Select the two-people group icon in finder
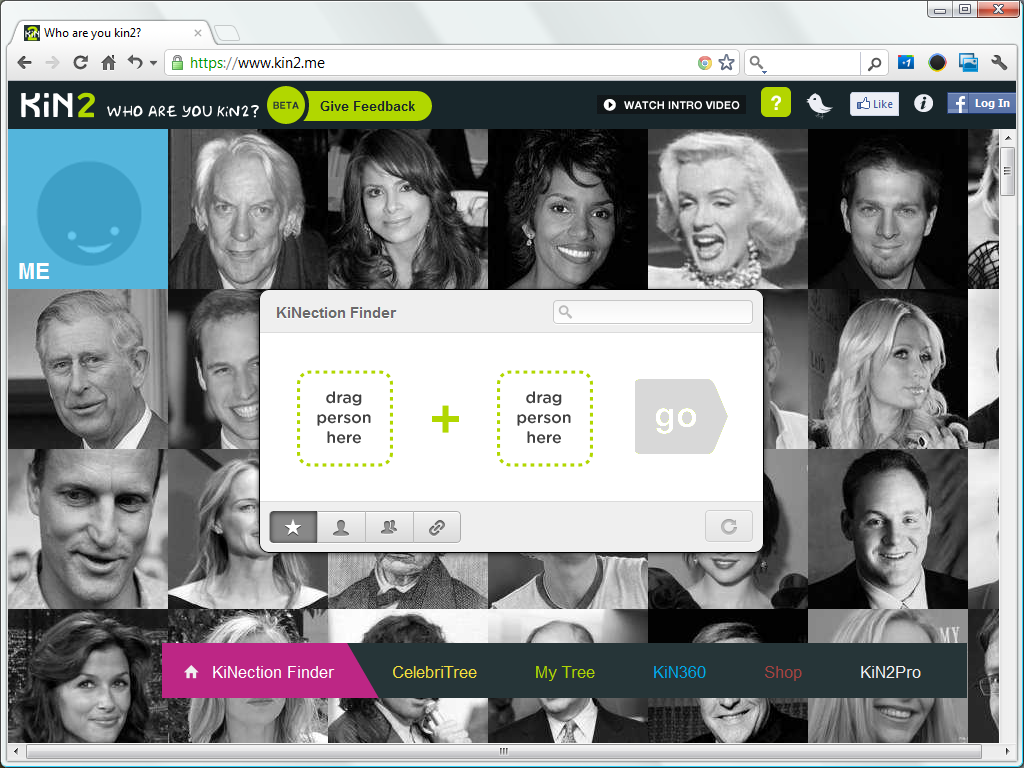Viewport: 1024px width, 768px height. pyautogui.click(x=389, y=527)
